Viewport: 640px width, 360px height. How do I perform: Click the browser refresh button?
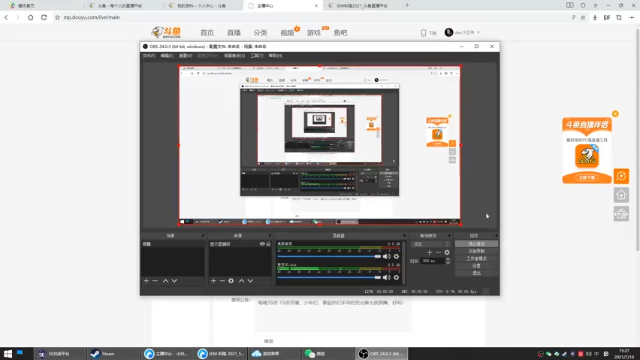[x=44, y=17]
